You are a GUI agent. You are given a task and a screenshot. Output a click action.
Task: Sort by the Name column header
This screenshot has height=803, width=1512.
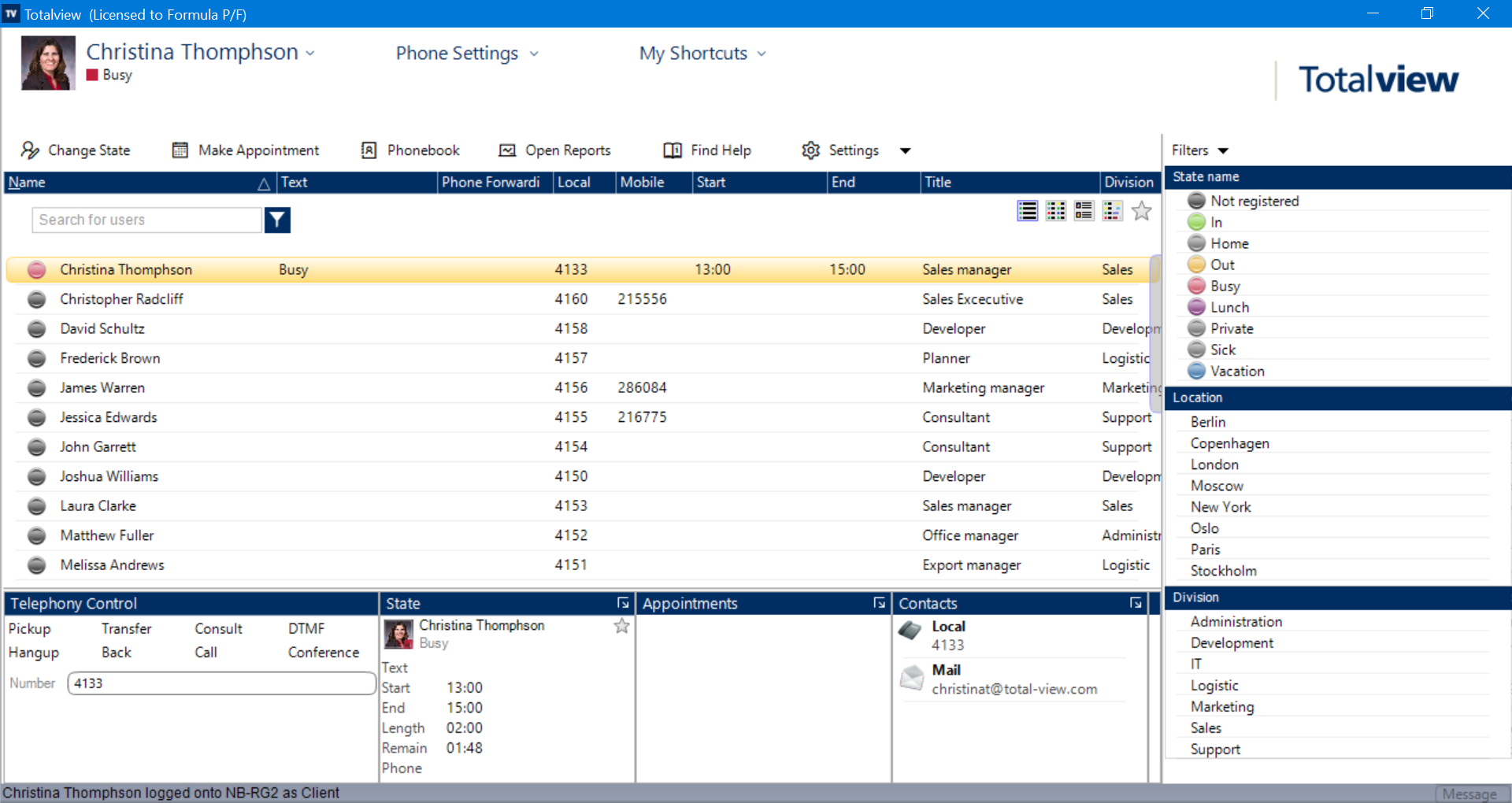tap(139, 183)
